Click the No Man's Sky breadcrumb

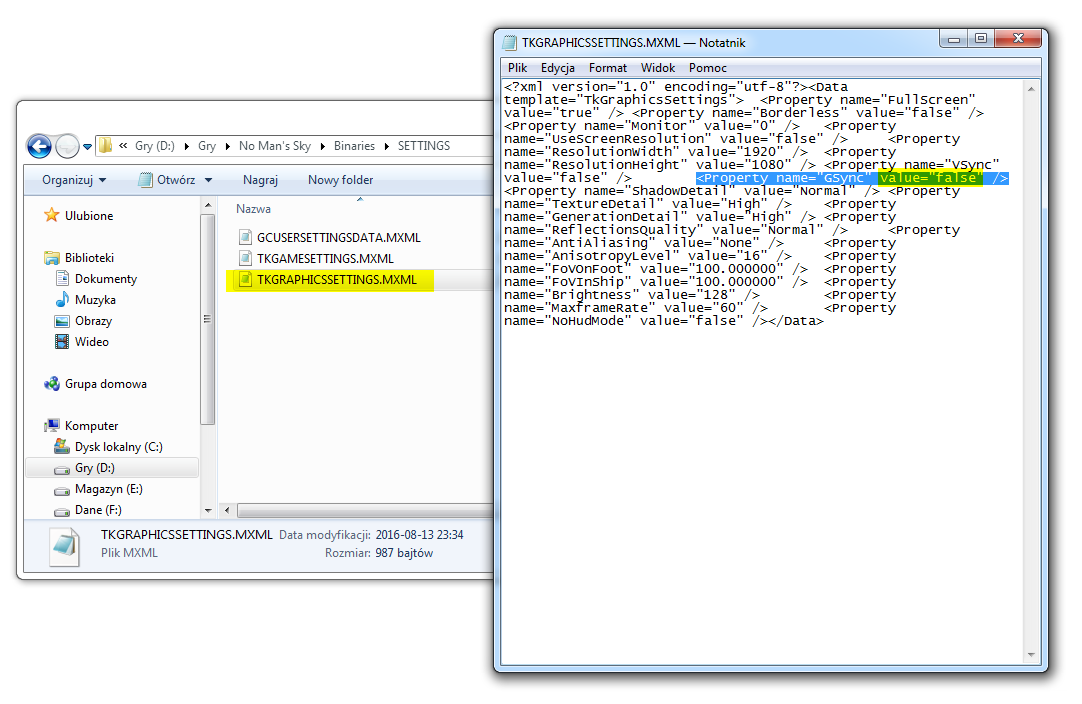275,146
